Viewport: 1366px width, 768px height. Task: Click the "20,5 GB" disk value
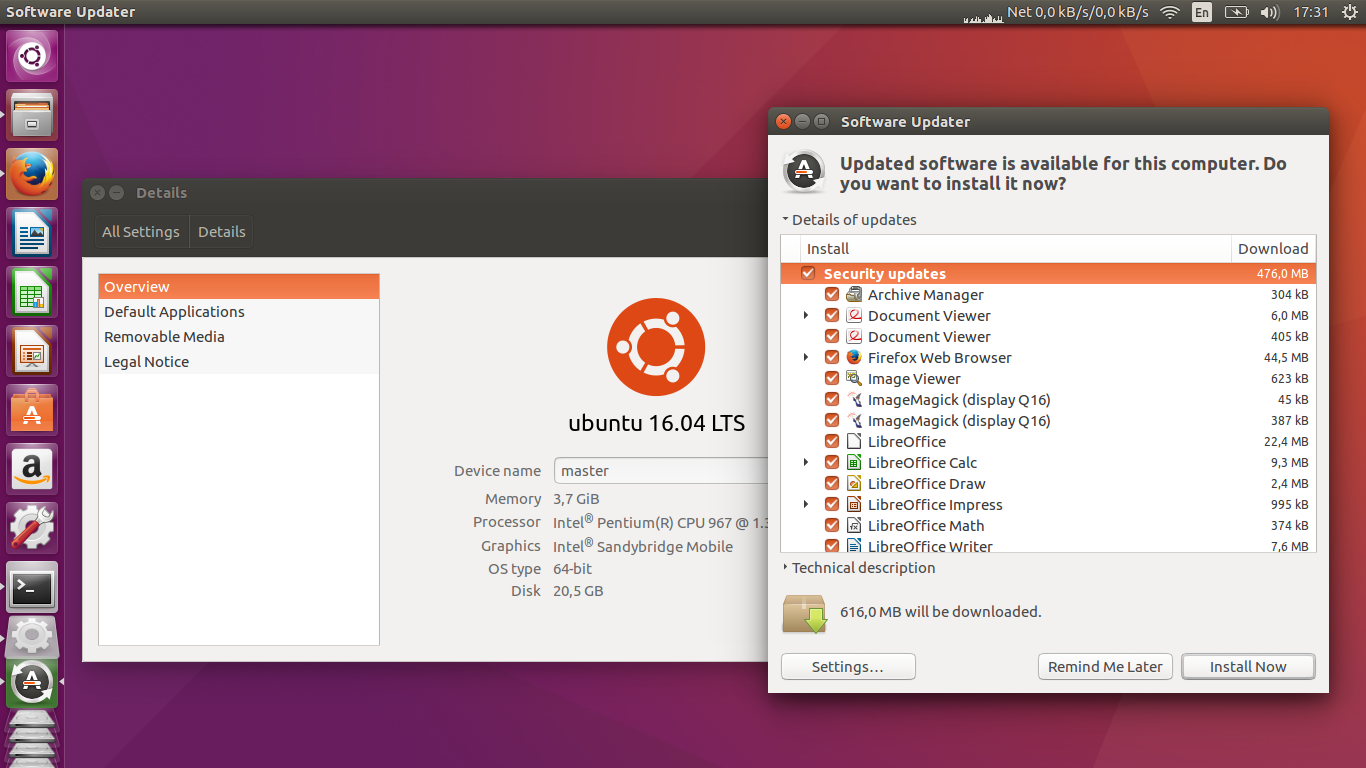(x=578, y=591)
